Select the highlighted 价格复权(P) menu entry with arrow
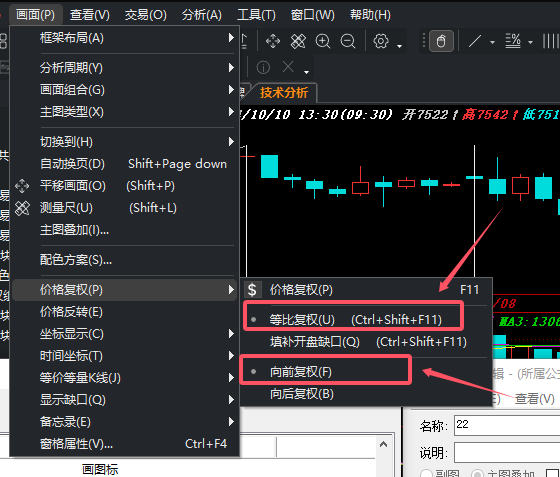Image resolution: width=560 pixels, height=477 pixels. coord(124,290)
